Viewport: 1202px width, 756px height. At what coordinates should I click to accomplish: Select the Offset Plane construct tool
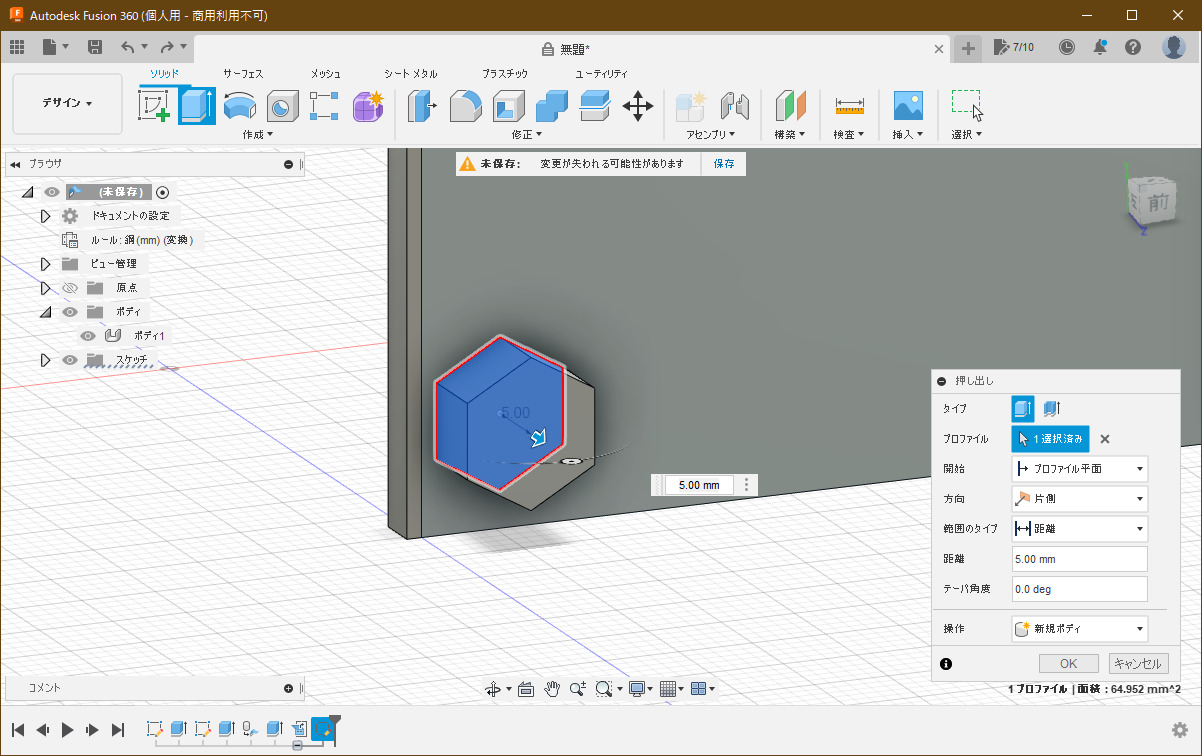(x=790, y=105)
